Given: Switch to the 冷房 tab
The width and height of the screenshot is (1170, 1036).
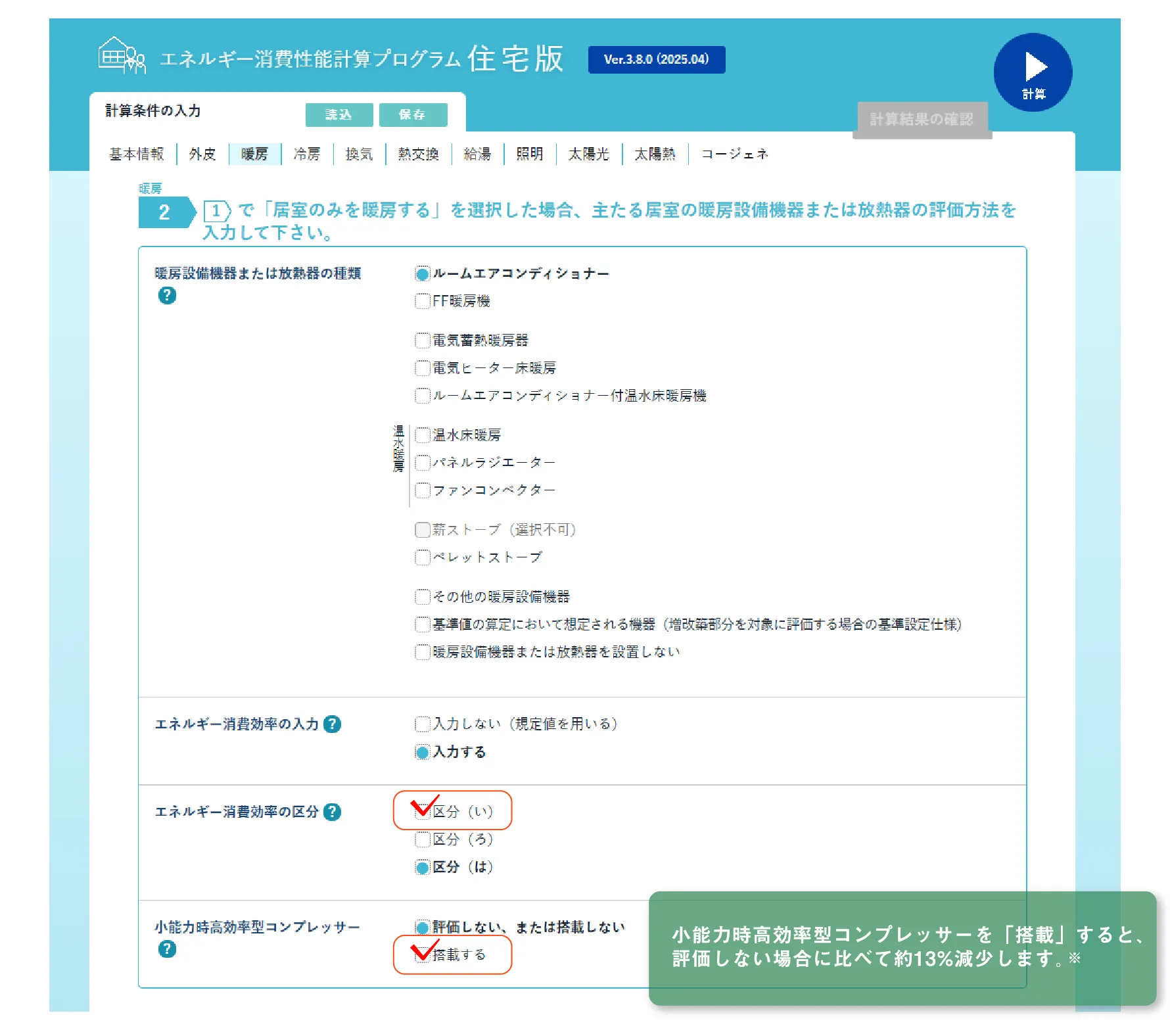Looking at the screenshot, I should (307, 154).
